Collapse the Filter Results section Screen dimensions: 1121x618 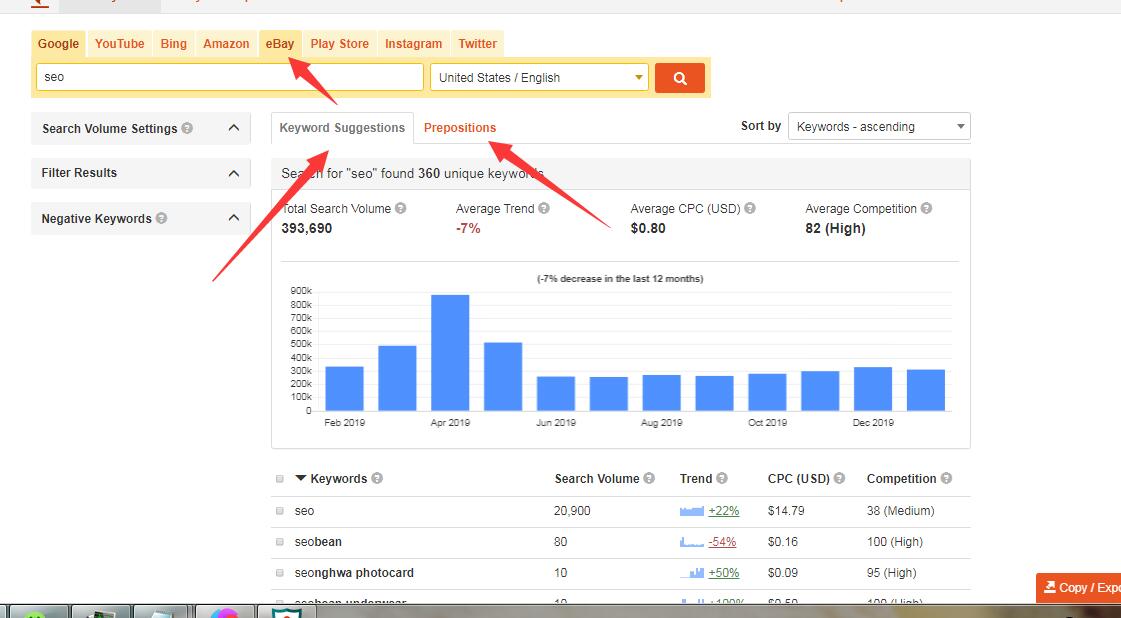232,173
